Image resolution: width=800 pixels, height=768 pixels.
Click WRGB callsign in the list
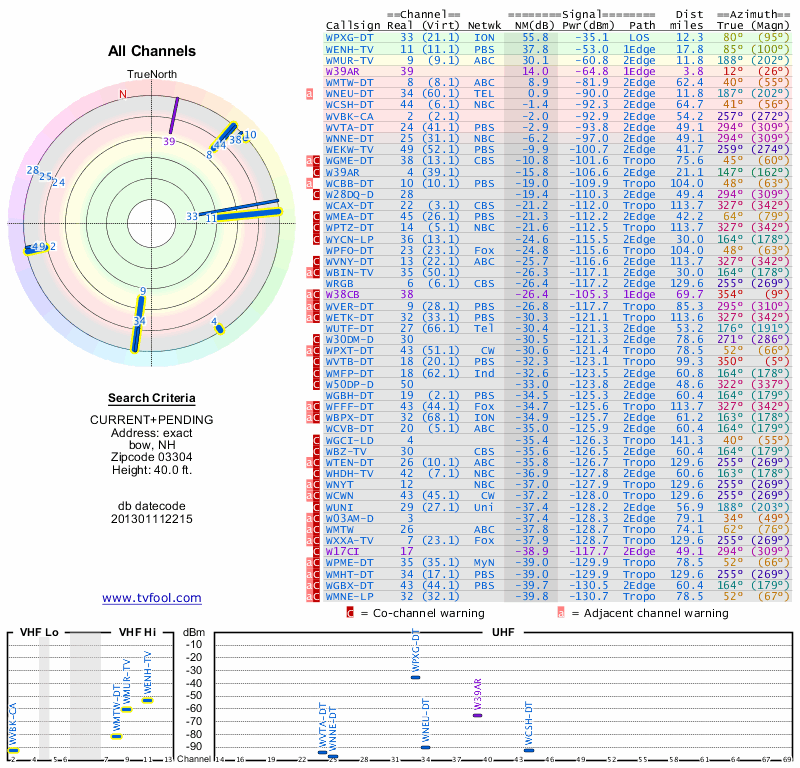click(x=339, y=284)
